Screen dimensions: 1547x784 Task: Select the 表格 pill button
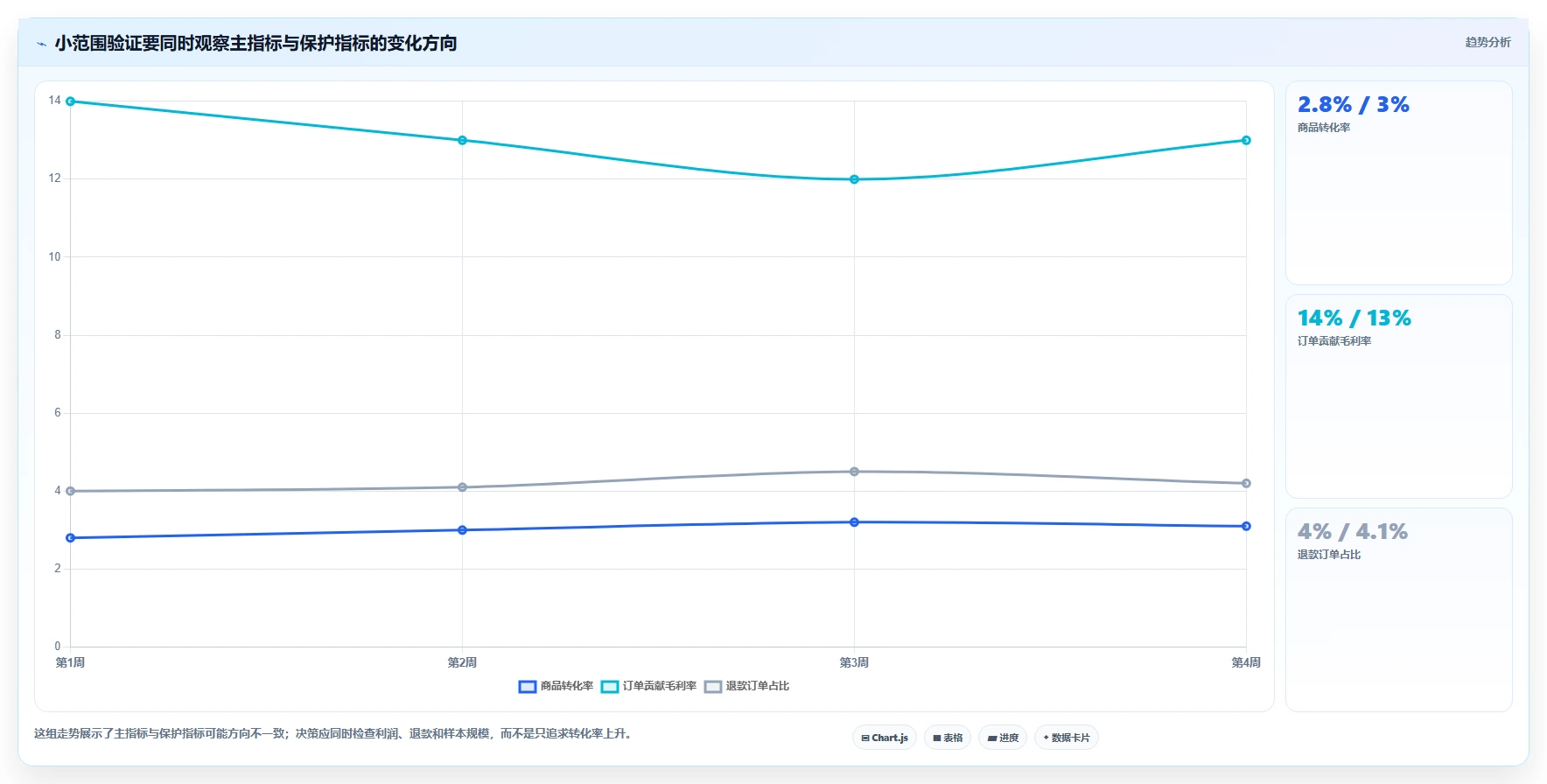coord(948,738)
